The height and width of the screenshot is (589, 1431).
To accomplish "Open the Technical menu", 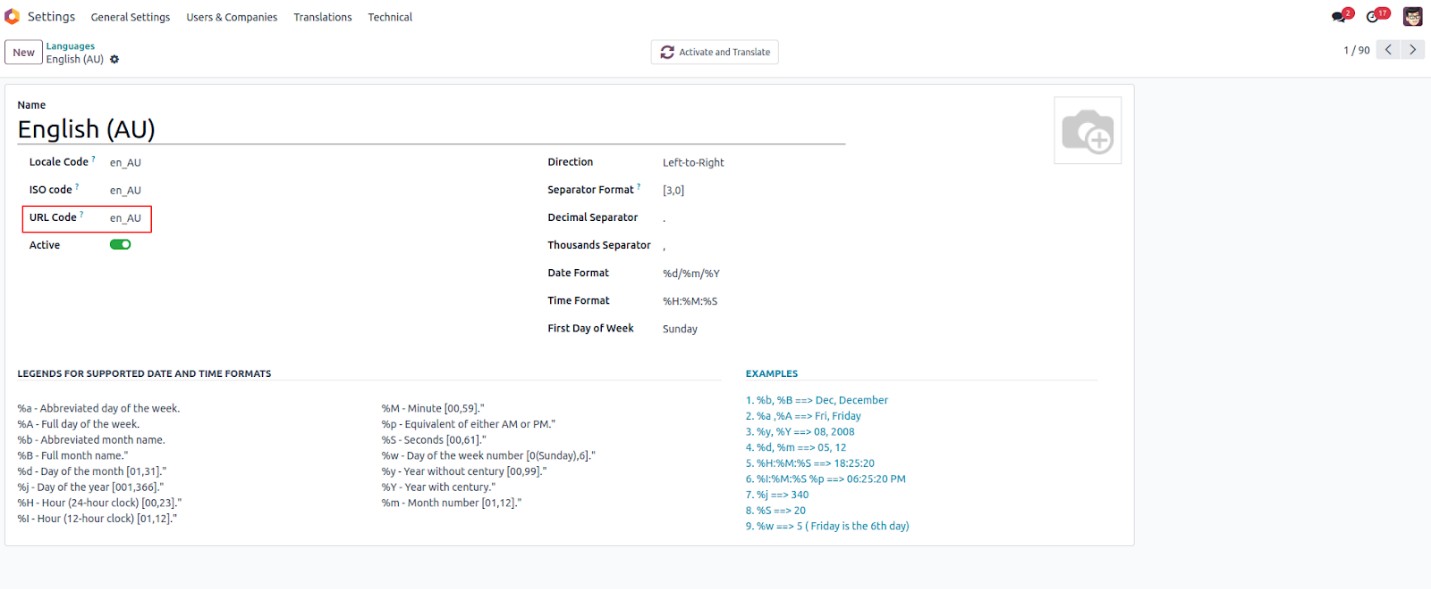I will point(390,17).
